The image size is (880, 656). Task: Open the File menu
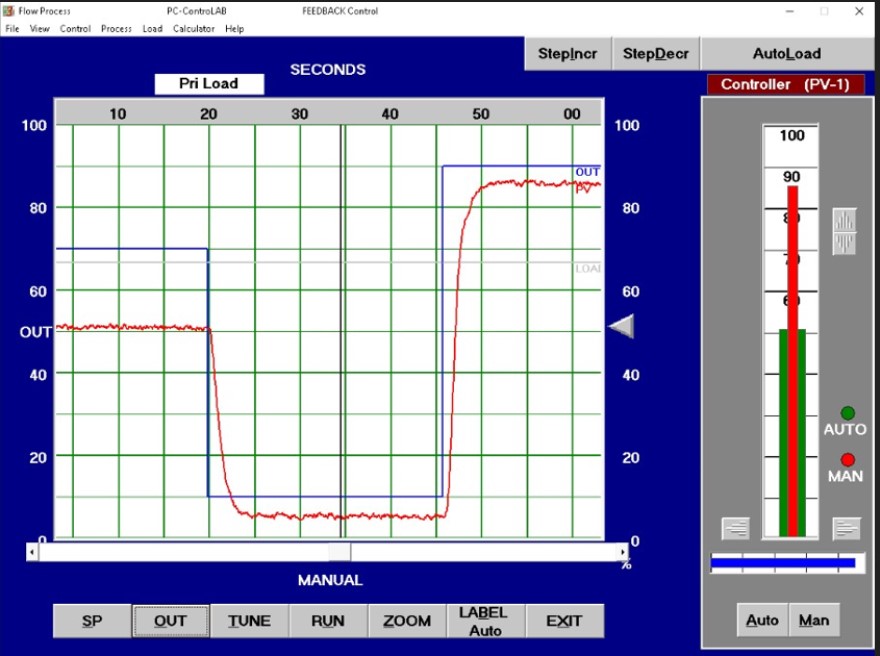(12, 29)
